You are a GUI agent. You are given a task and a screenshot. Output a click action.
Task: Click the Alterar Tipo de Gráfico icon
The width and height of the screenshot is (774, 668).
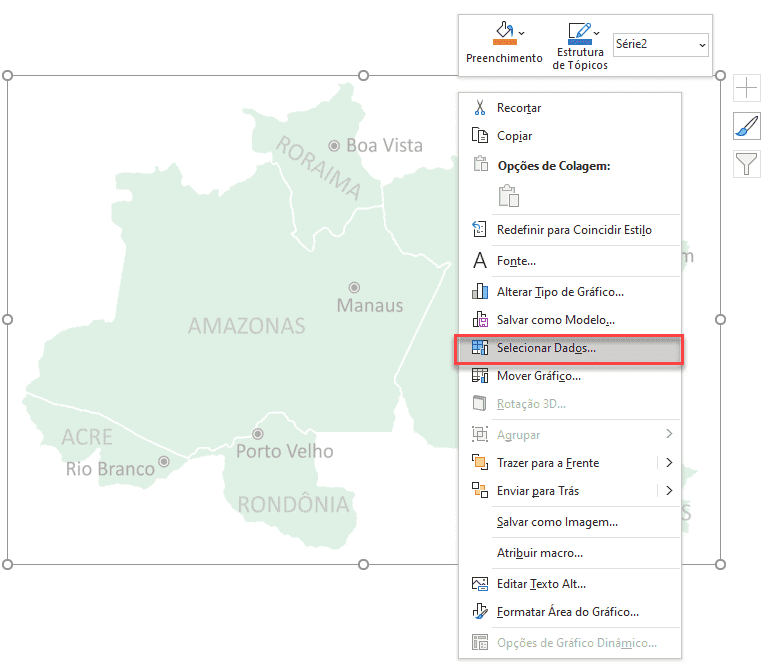480,291
